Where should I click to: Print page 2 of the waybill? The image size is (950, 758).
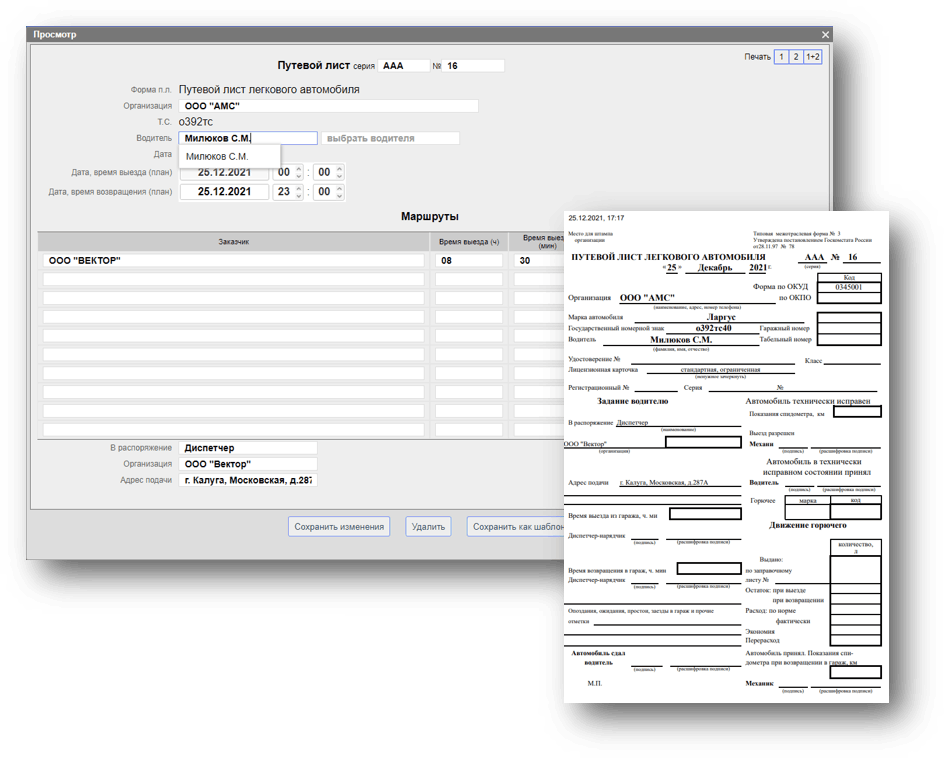coord(796,57)
